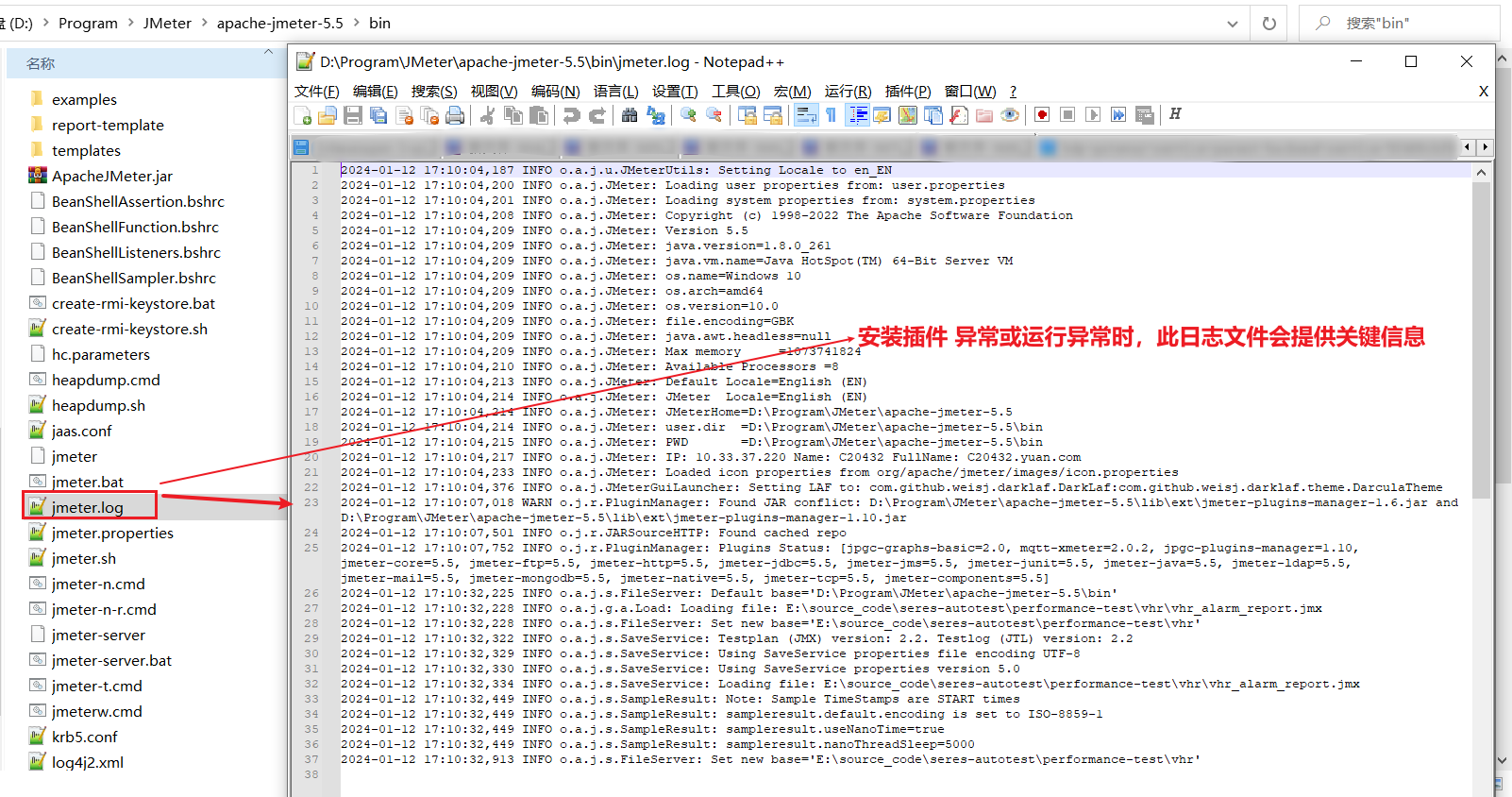Refresh the Explorer folder view
This screenshot has height=797, width=1512.
1268,24
